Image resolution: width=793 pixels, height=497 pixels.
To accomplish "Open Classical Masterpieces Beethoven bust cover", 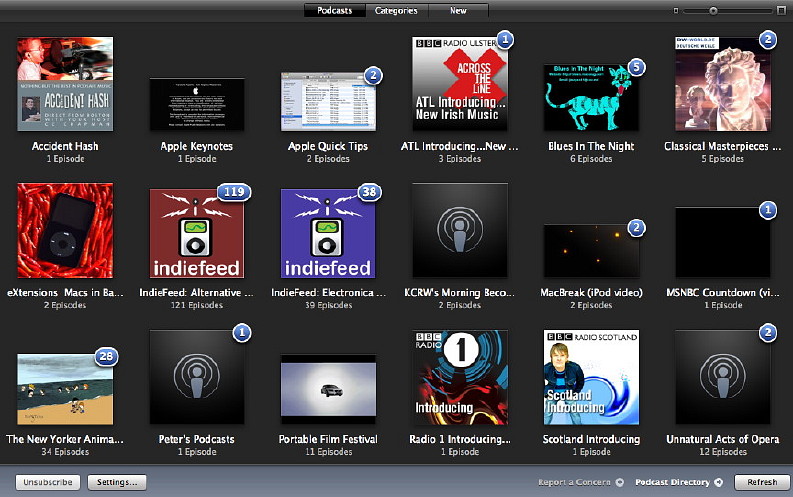I will (723, 84).
